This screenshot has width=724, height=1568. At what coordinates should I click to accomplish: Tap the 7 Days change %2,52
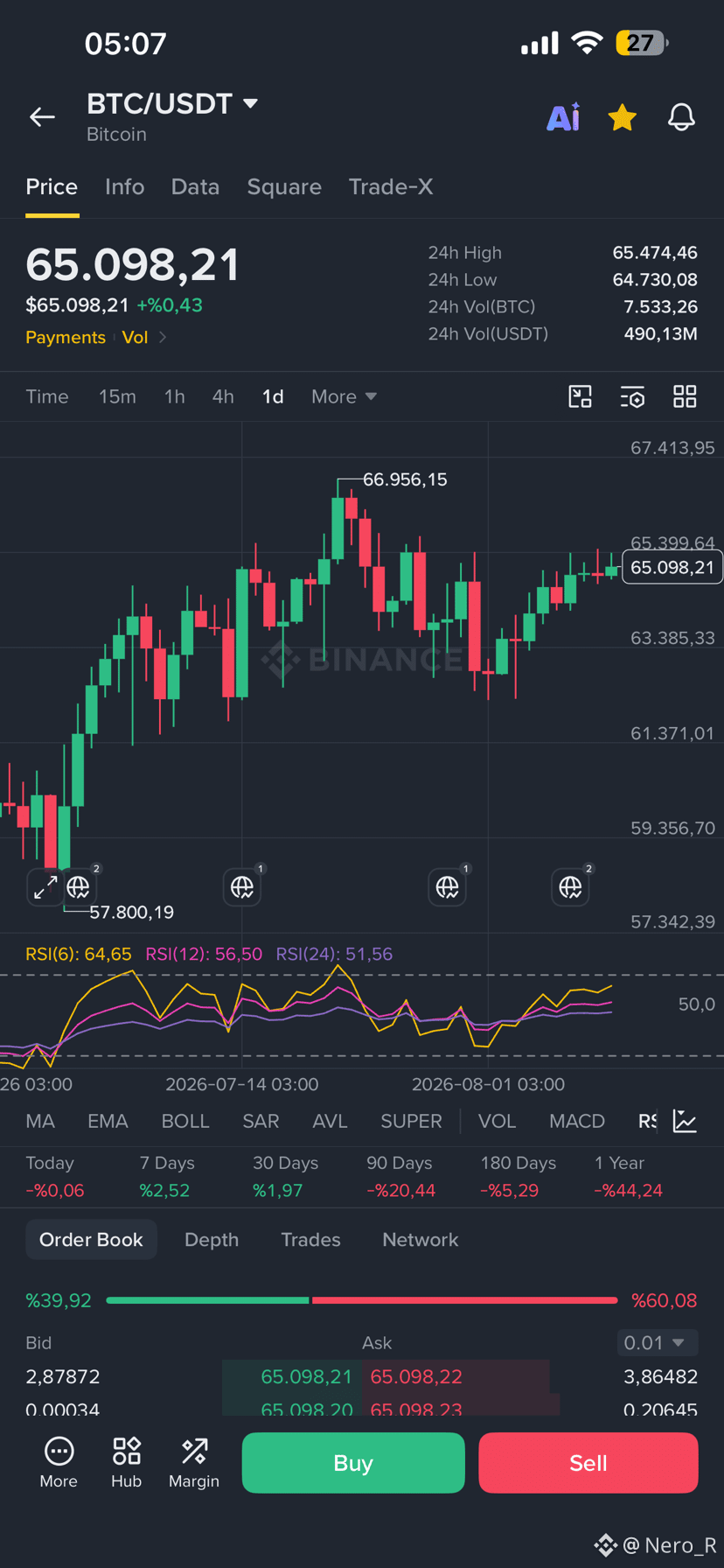[164, 1190]
